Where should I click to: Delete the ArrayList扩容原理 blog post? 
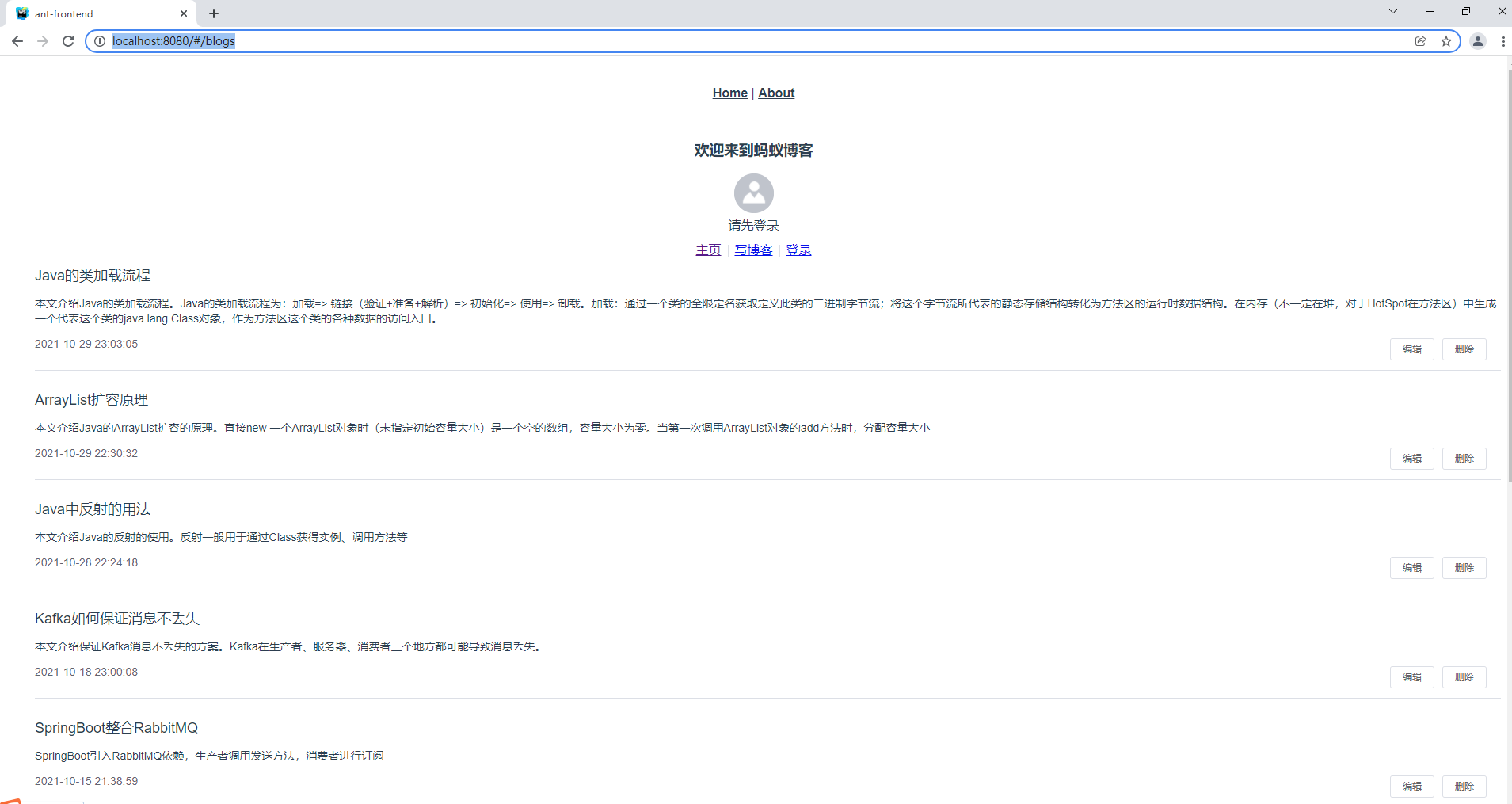pyautogui.click(x=1464, y=458)
